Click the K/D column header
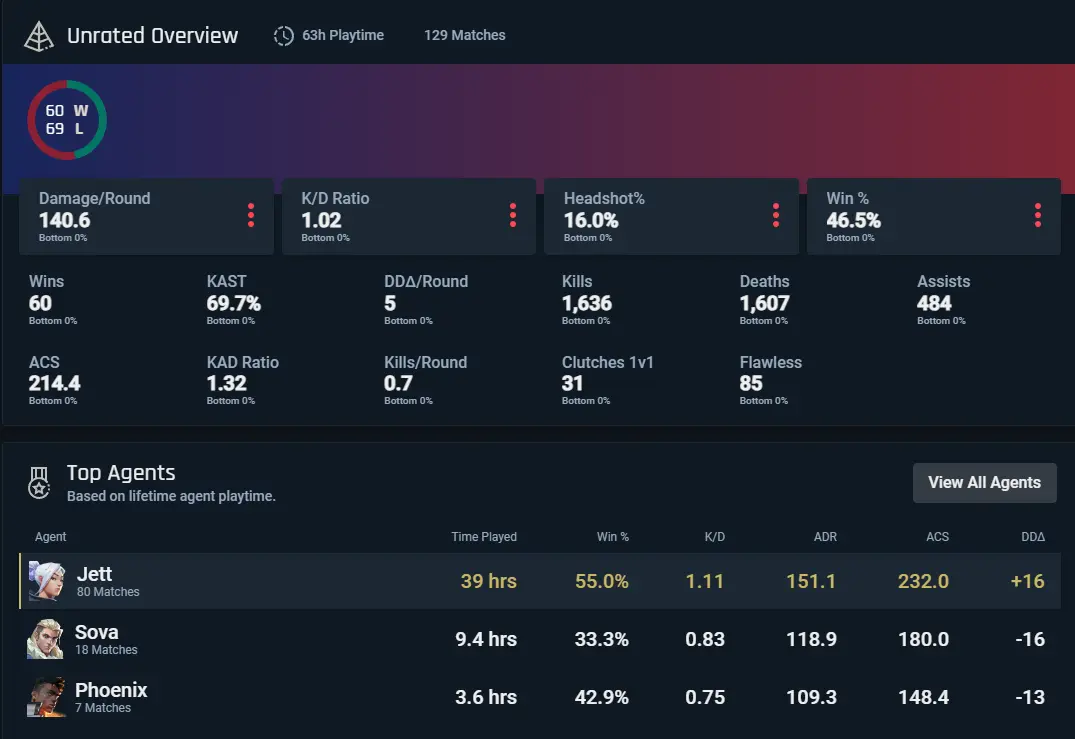The height and width of the screenshot is (739, 1075). (714, 537)
